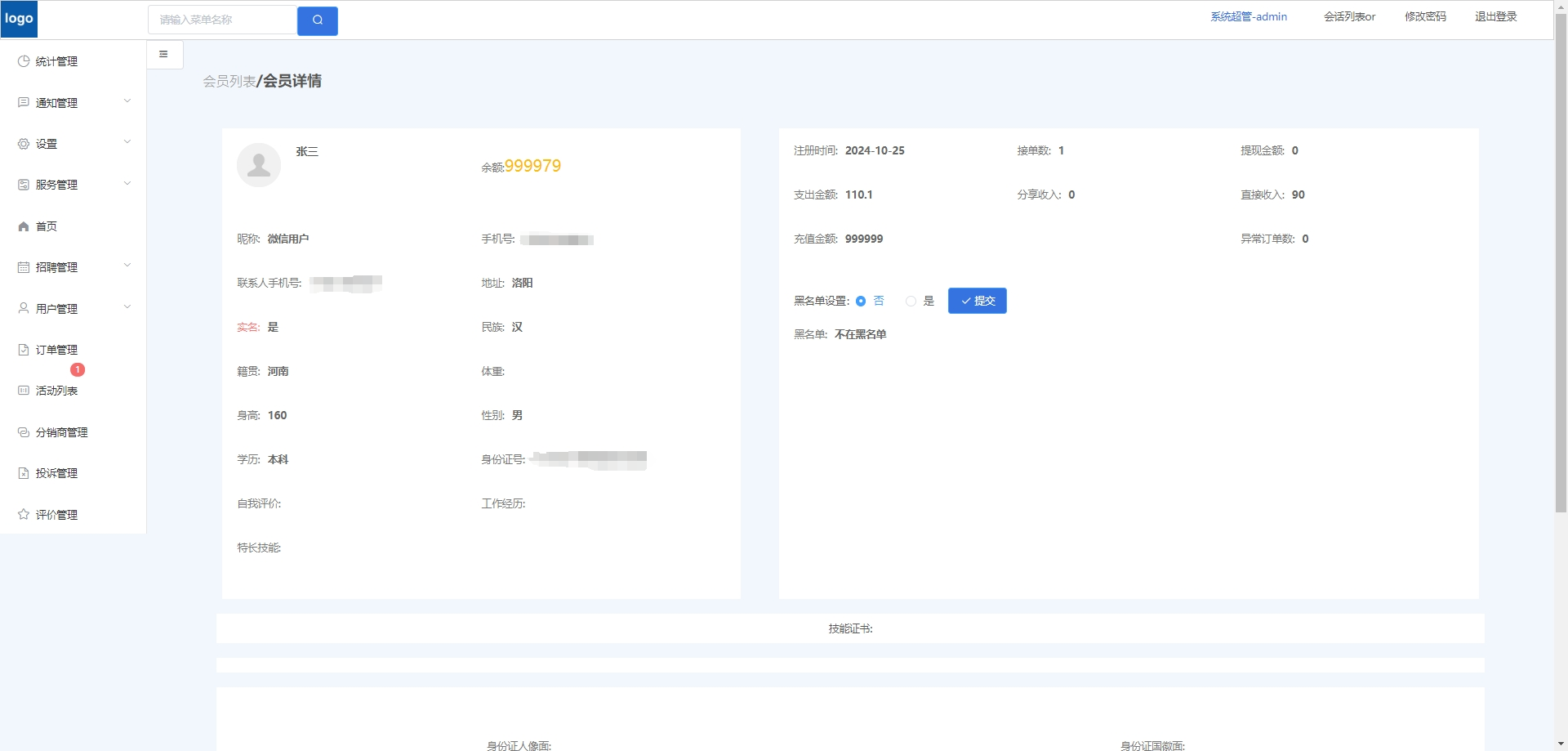The width and height of the screenshot is (1568, 751).
Task: Select the 是 blacklist radio option
Action: (x=911, y=302)
